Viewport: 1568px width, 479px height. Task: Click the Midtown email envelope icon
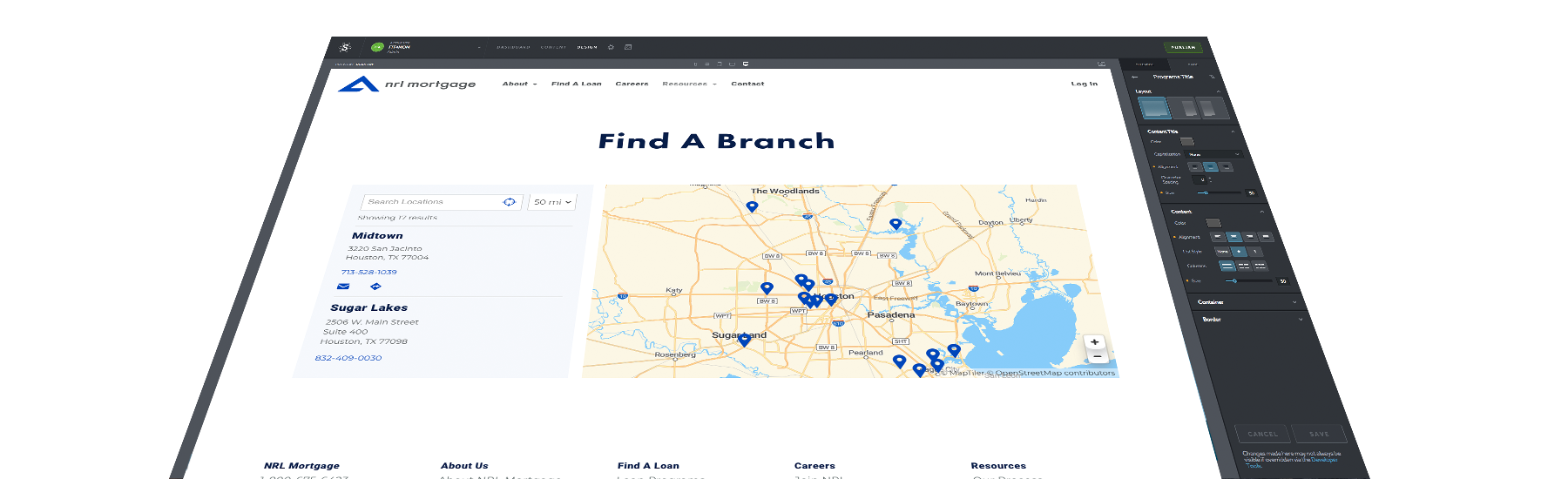click(343, 286)
